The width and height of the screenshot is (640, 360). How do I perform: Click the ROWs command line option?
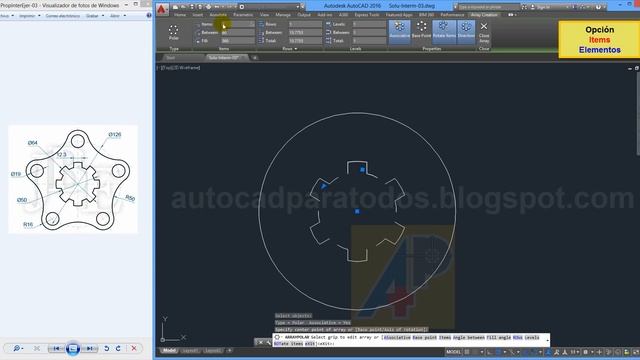[x=518, y=338]
